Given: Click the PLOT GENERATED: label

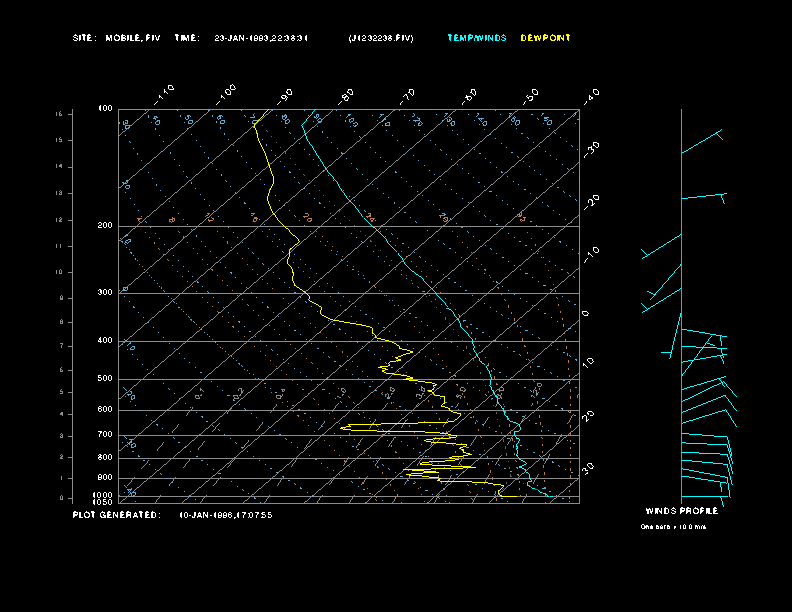Looking at the screenshot, I should [117, 515].
